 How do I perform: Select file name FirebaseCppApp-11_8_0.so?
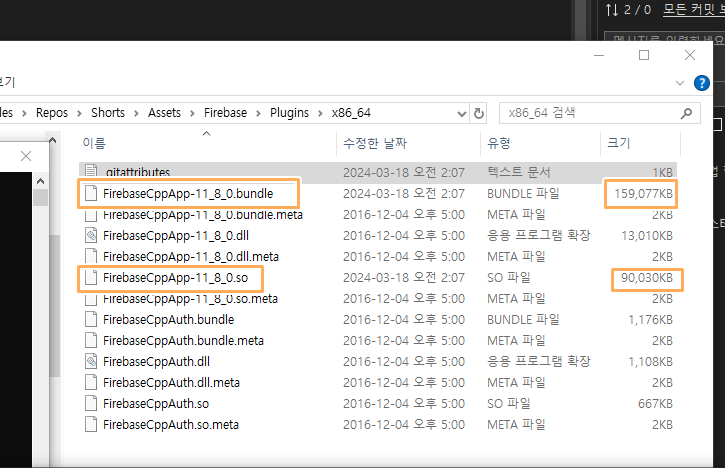[x=175, y=278]
